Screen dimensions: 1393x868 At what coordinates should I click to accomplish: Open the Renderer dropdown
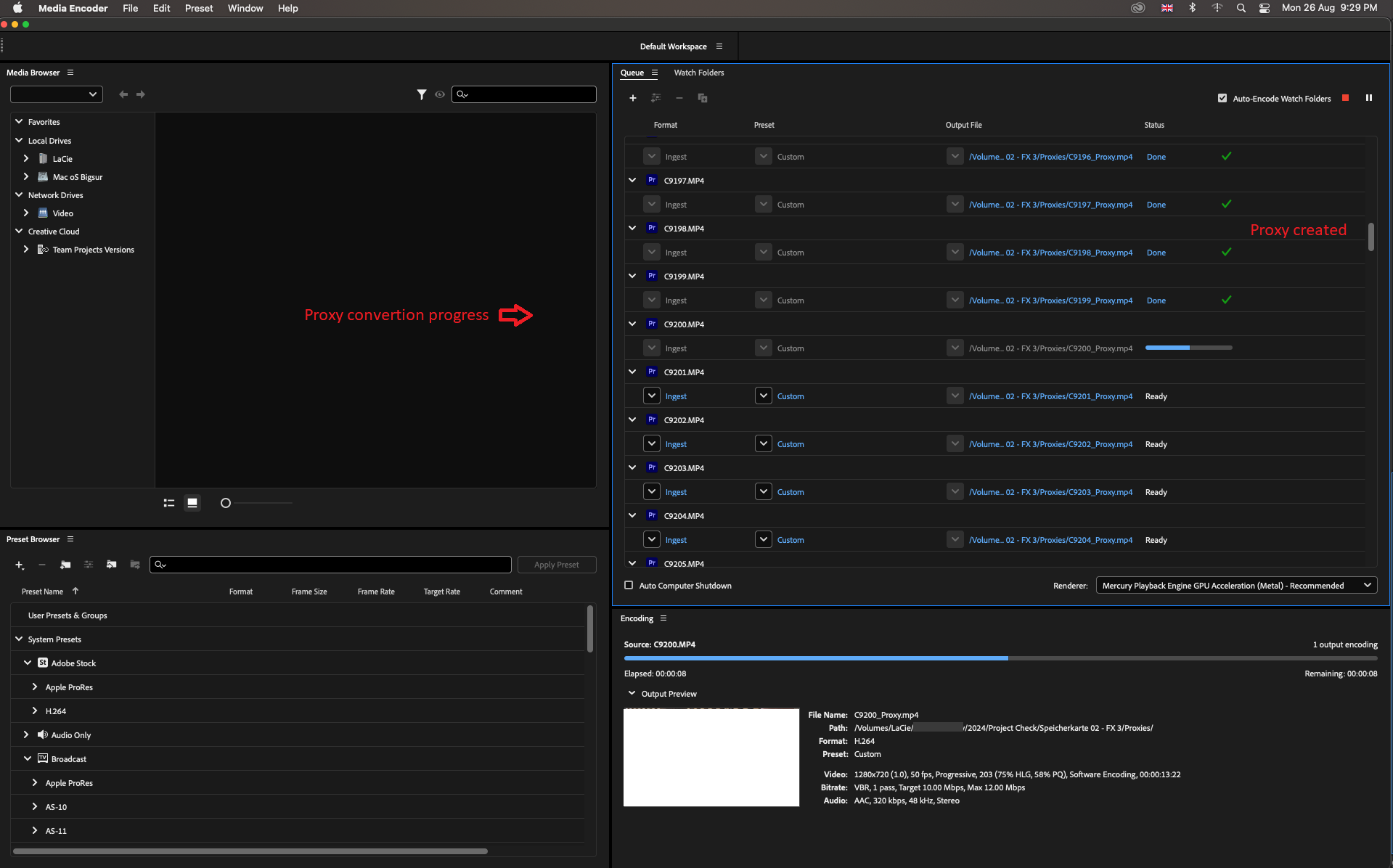pos(1236,586)
